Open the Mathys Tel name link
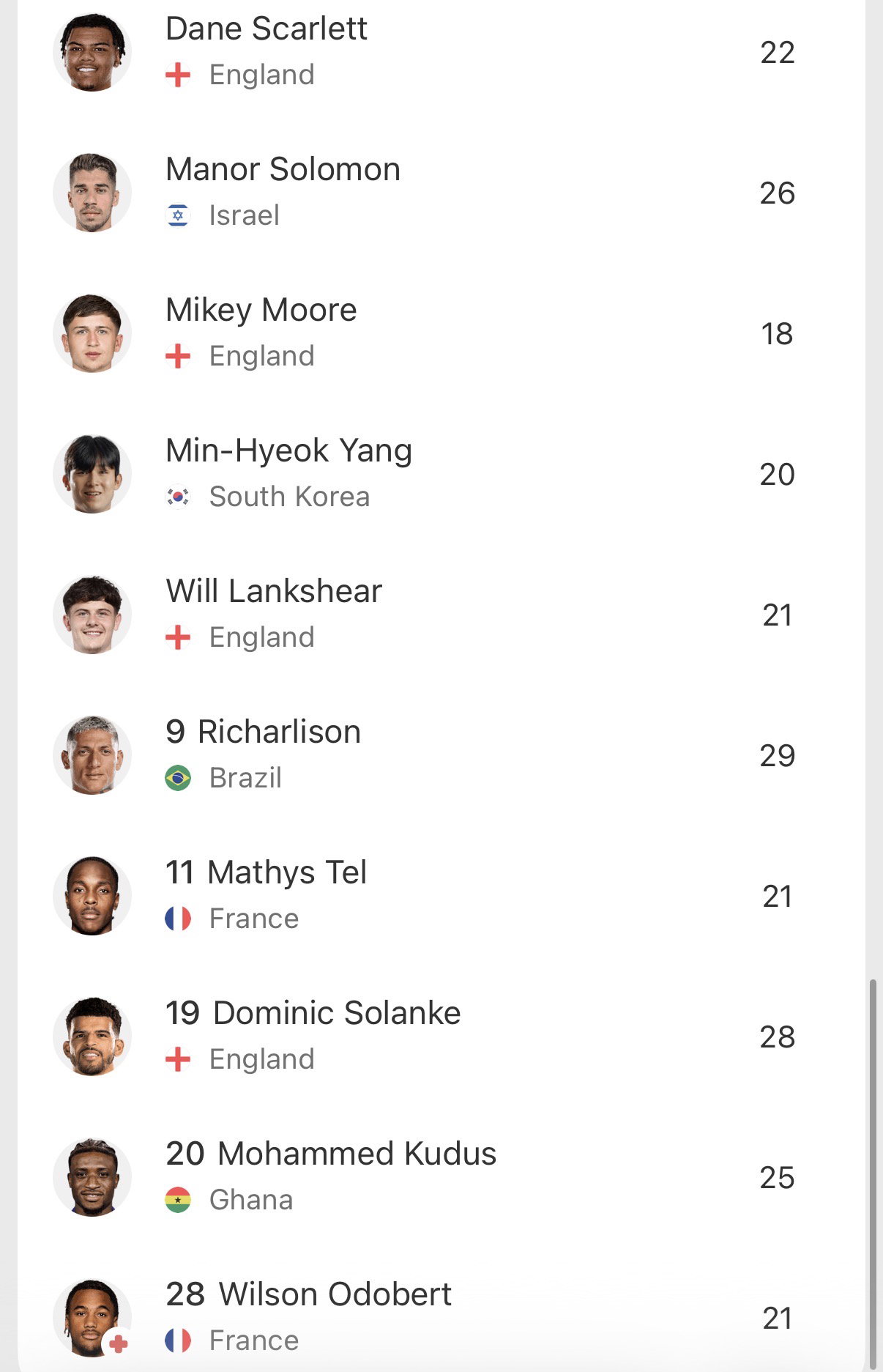The height and width of the screenshot is (1372, 883). point(287,872)
